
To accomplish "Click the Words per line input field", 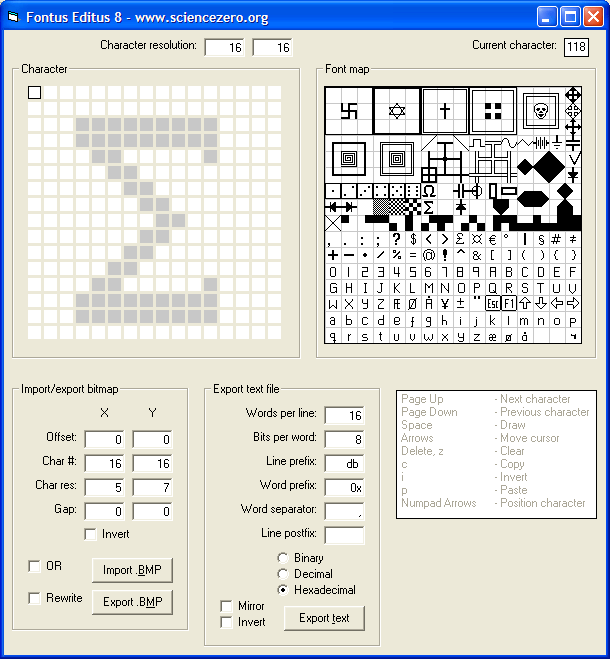I will pyautogui.click(x=344, y=415).
